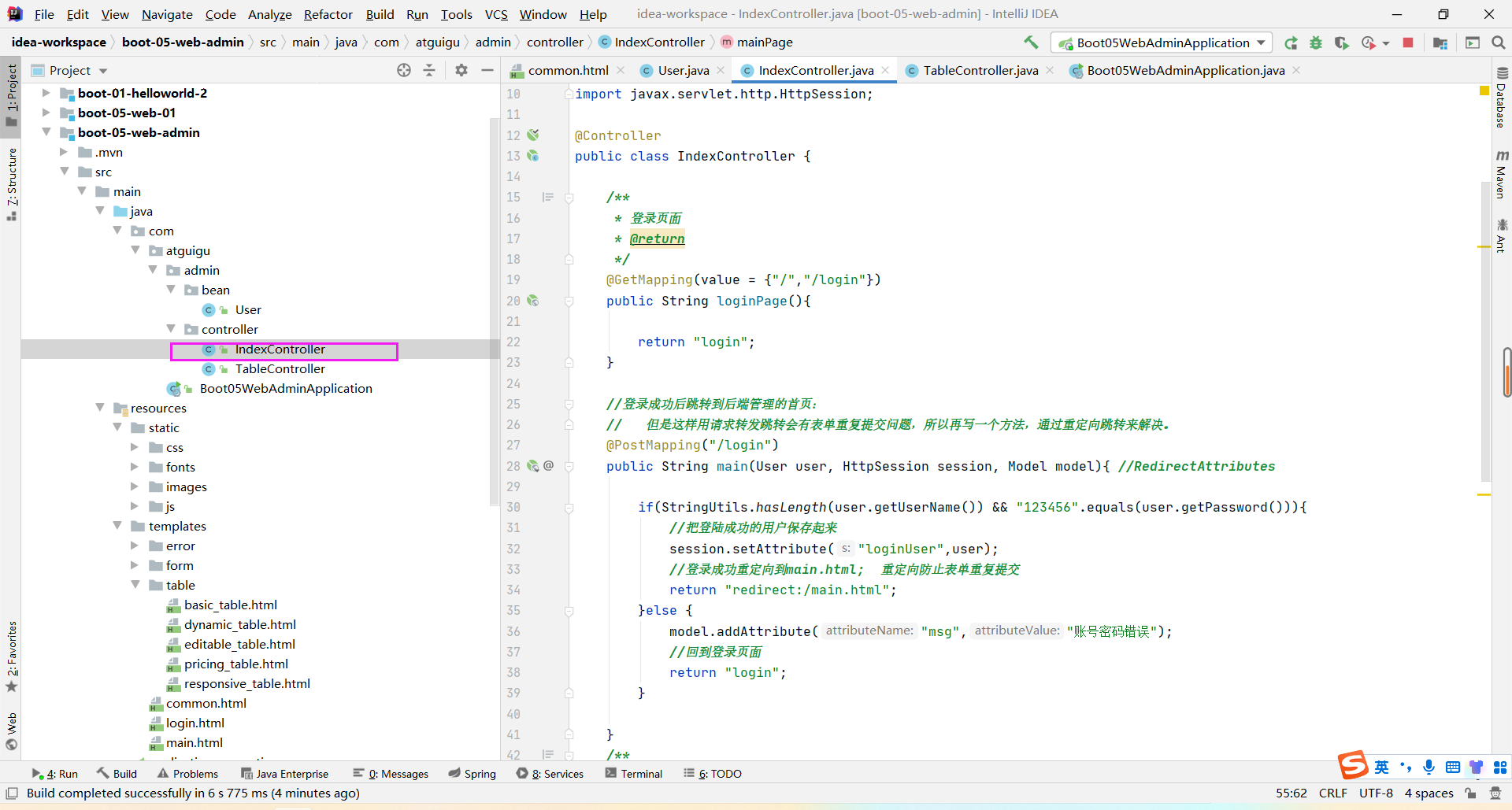
Task: Fold the loginPage method at line 20
Action: coord(569,301)
